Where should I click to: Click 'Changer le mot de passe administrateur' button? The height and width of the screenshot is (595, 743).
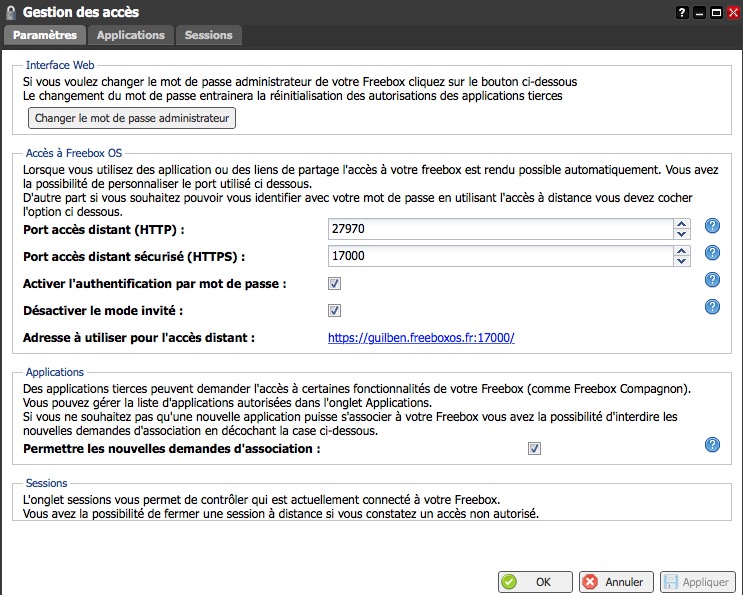tap(132, 118)
